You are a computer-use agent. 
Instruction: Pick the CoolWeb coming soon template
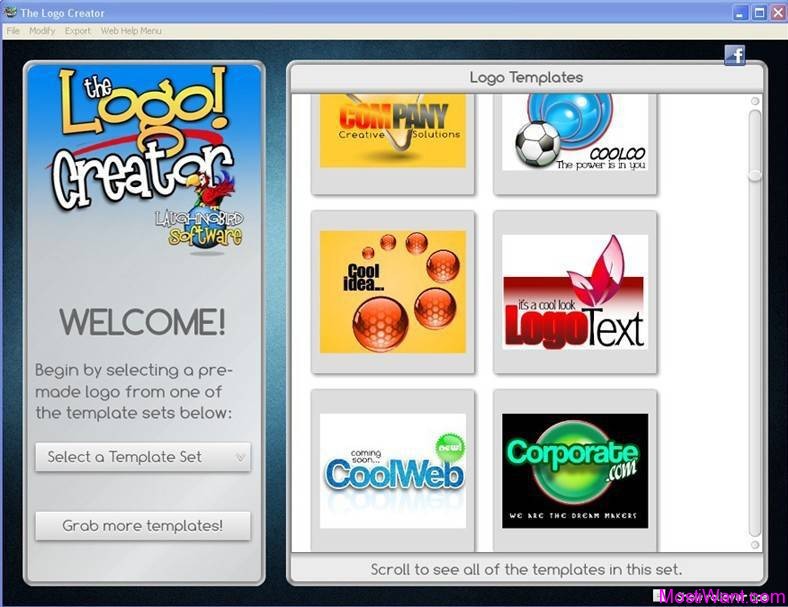tap(392, 470)
